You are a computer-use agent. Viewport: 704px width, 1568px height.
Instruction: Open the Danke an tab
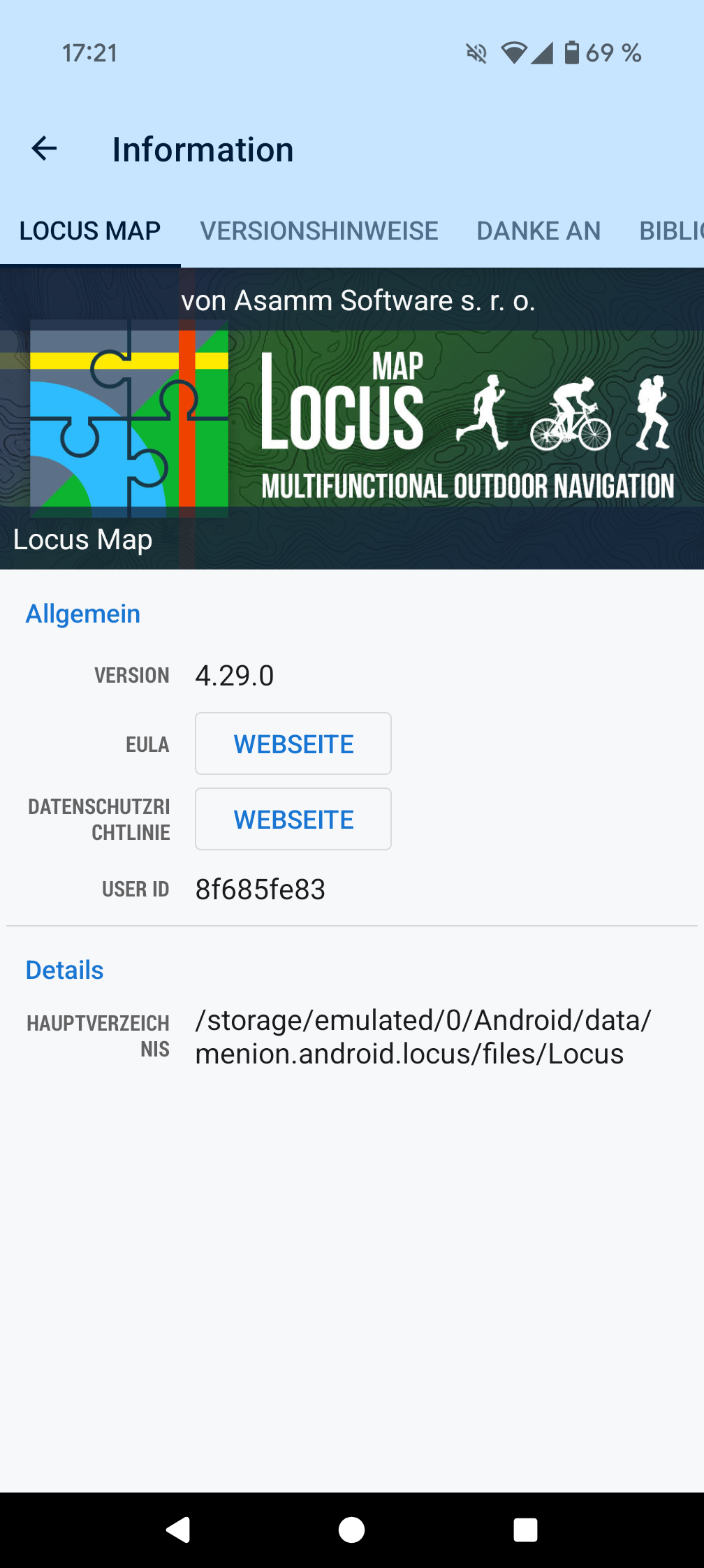(x=538, y=231)
